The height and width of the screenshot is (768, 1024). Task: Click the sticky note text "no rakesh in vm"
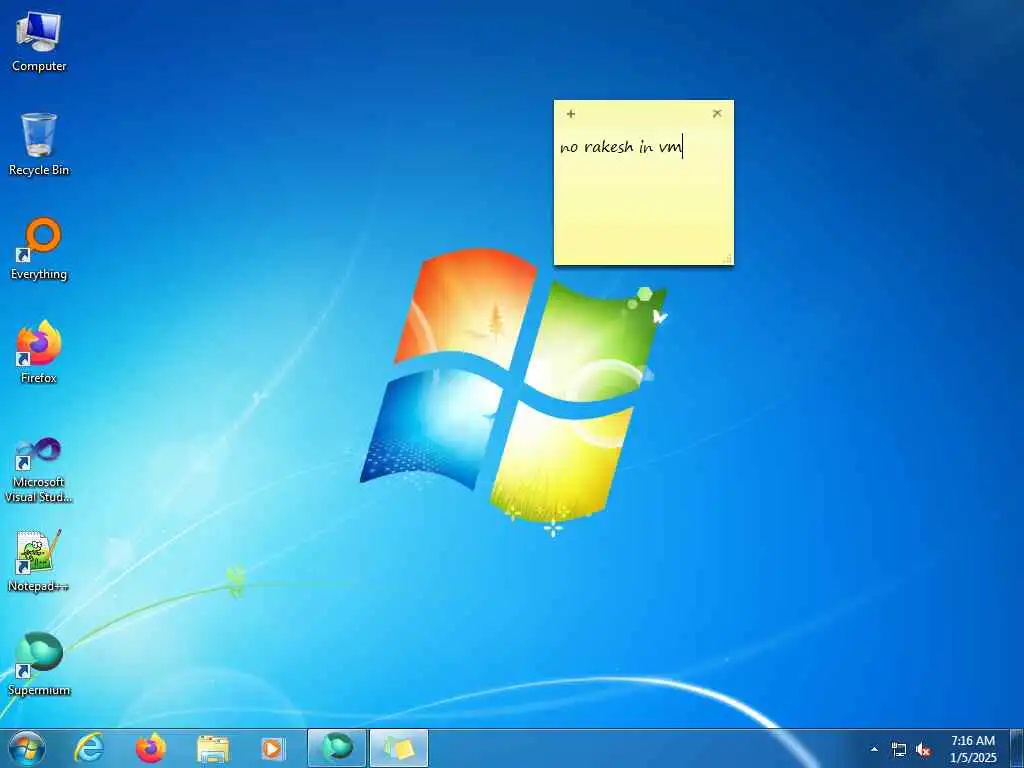point(620,147)
